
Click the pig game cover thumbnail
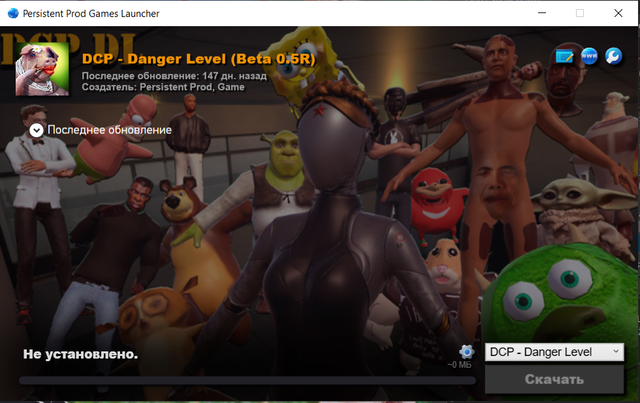tap(42, 69)
